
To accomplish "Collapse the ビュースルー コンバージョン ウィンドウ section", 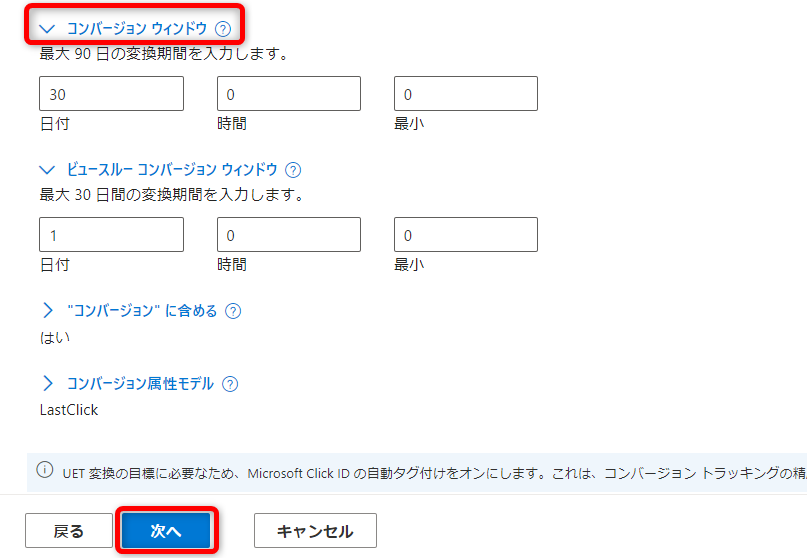I will [x=47, y=170].
